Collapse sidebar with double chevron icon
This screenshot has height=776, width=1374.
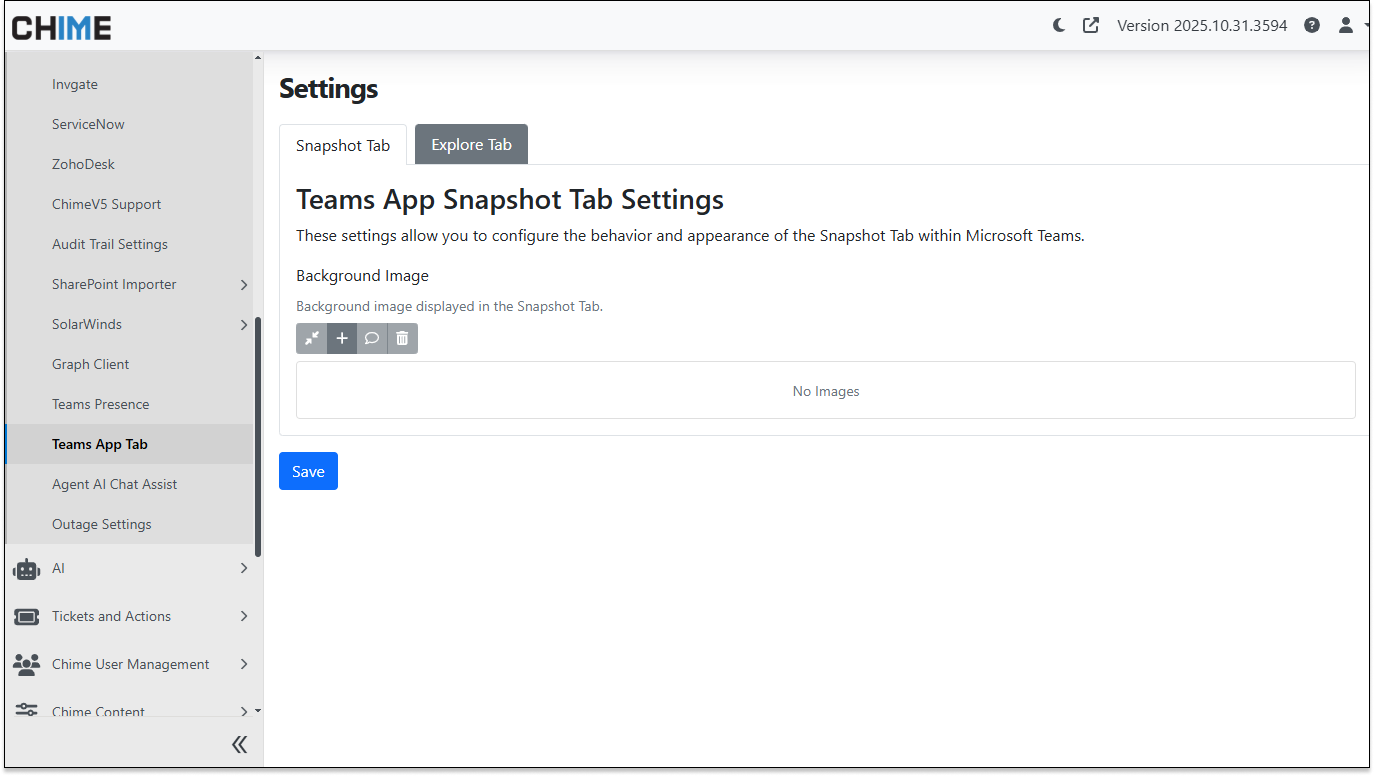click(239, 744)
